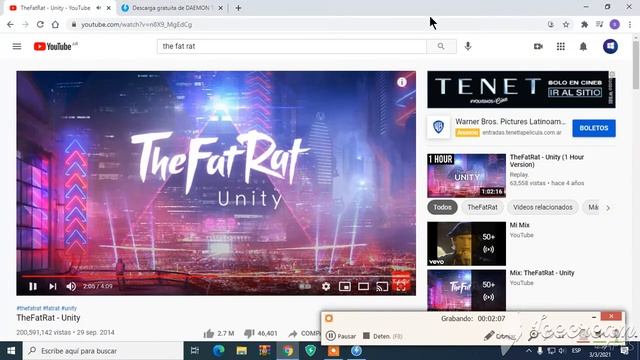Launch Microsoft Edge from the taskbar
Screen dimensions: 640x360
(x=218, y=351)
